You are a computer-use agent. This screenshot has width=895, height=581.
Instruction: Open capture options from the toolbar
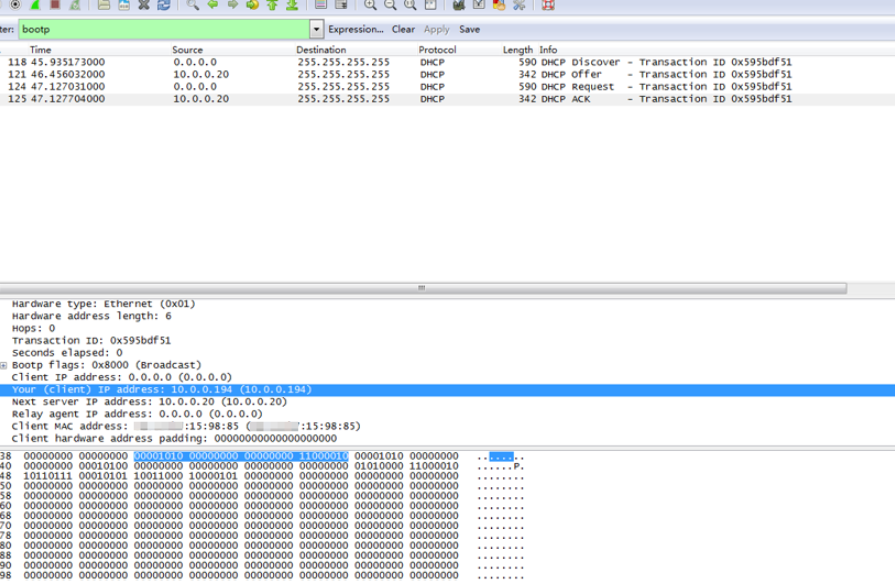(x=15, y=5)
